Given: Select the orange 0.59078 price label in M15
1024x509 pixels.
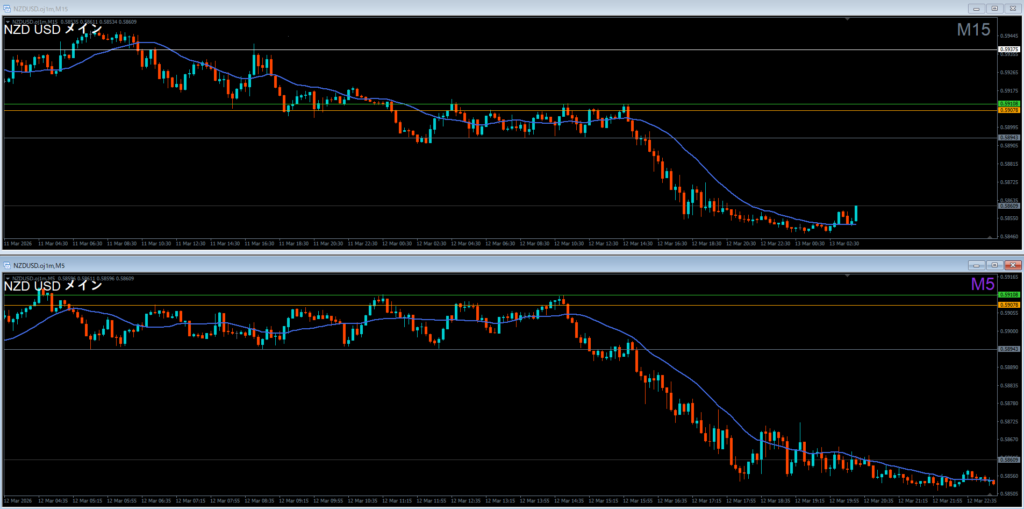Looking at the screenshot, I should pos(1010,110).
